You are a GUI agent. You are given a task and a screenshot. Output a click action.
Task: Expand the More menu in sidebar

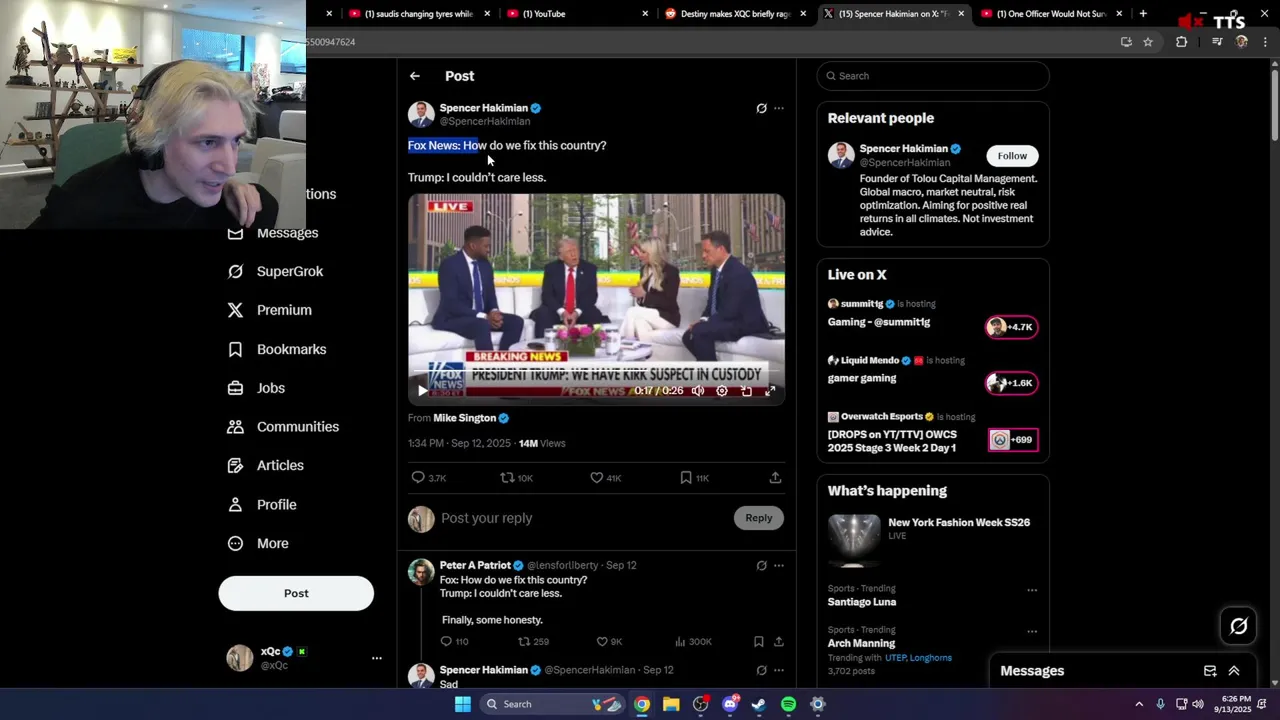click(258, 544)
